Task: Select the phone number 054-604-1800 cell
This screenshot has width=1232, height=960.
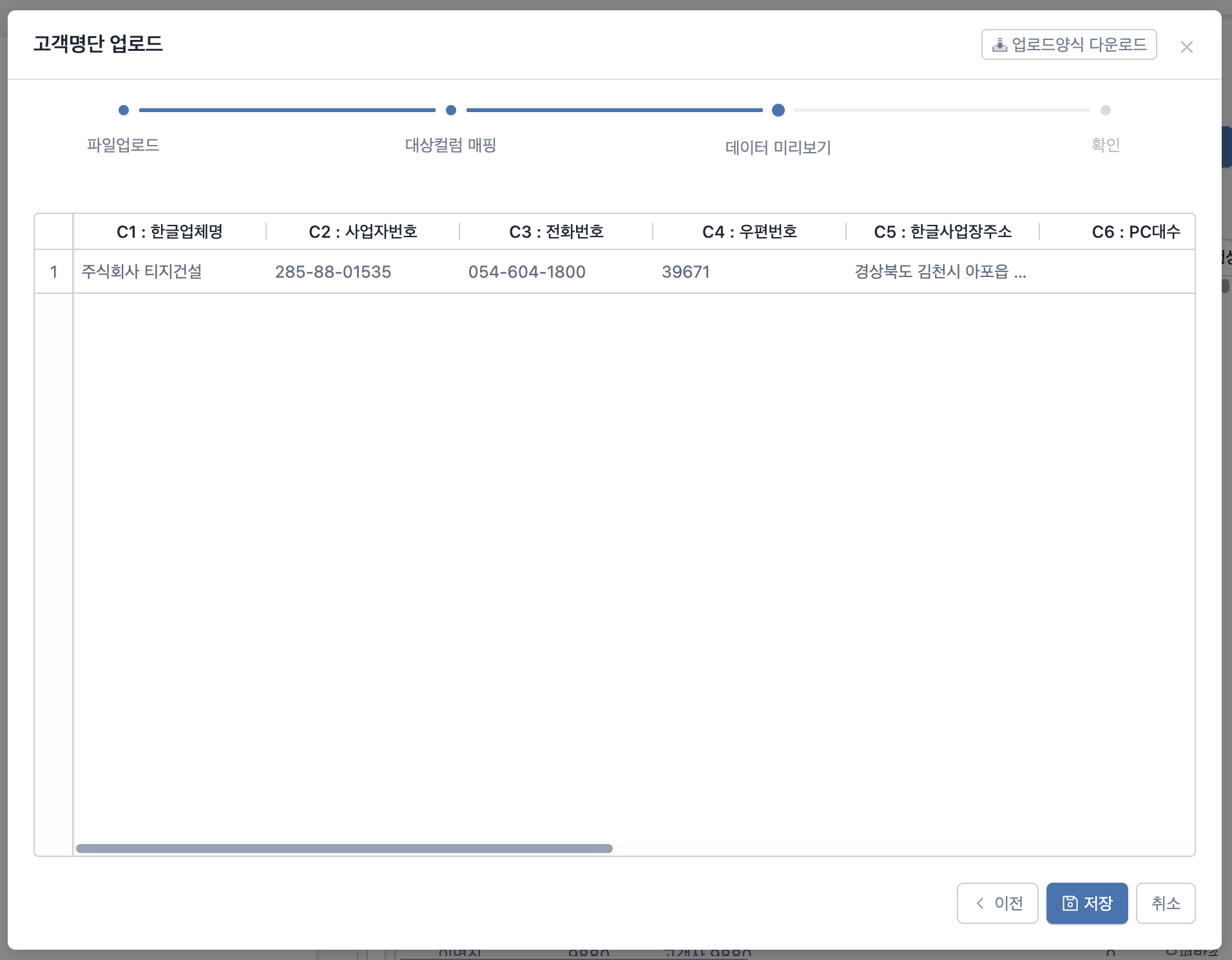Action: pyautogui.click(x=527, y=272)
